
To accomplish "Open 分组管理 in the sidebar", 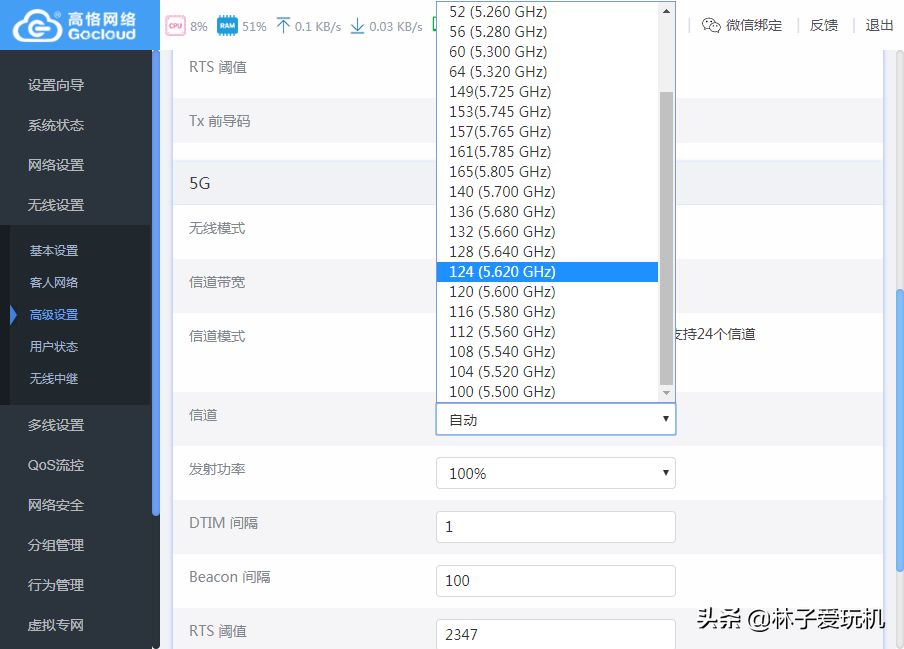I will 56,545.
